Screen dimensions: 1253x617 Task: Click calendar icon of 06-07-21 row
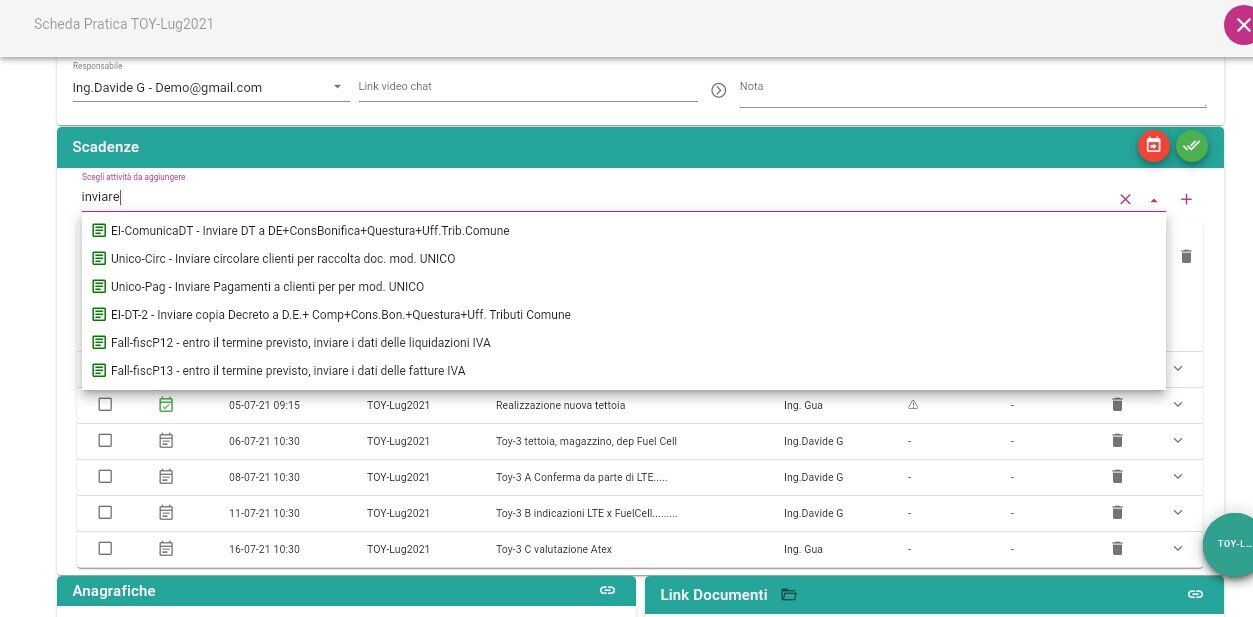tap(166, 440)
